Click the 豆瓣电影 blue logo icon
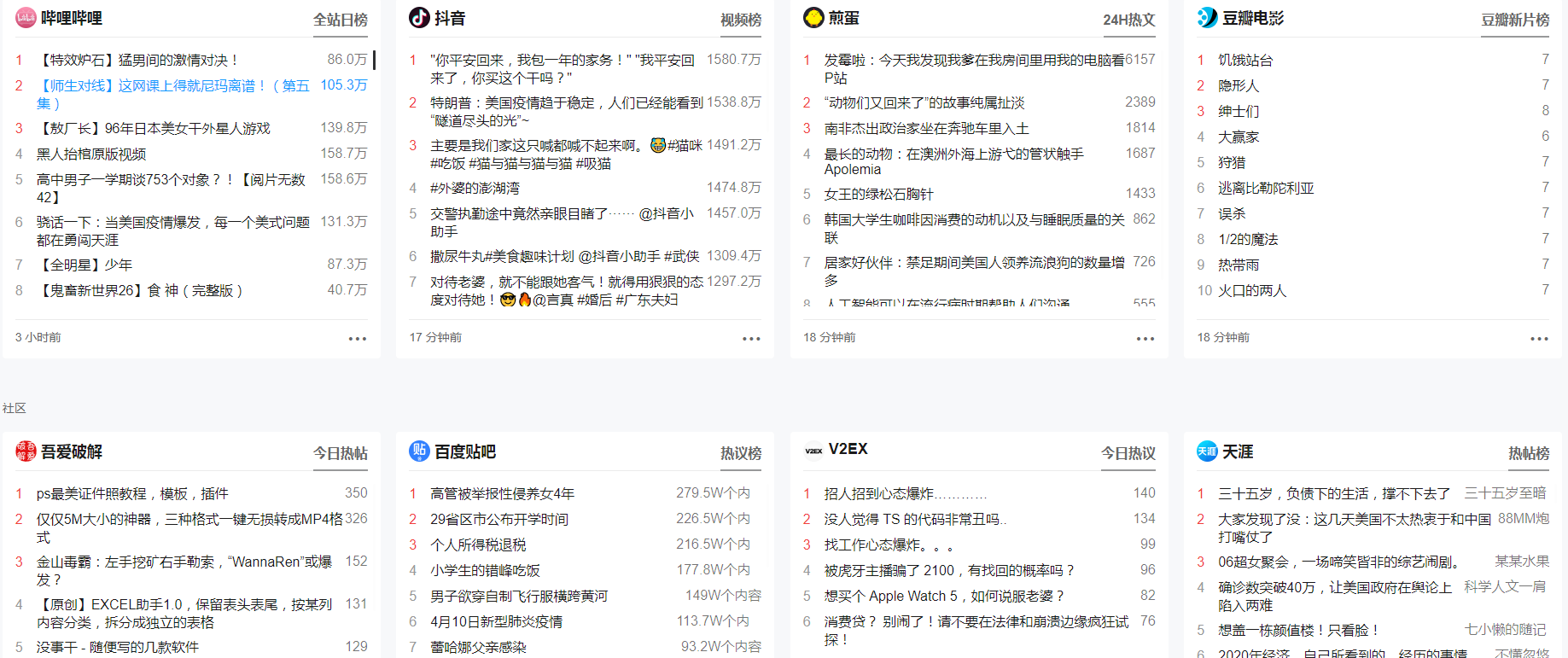This screenshot has width=1568, height=658. click(x=1207, y=18)
